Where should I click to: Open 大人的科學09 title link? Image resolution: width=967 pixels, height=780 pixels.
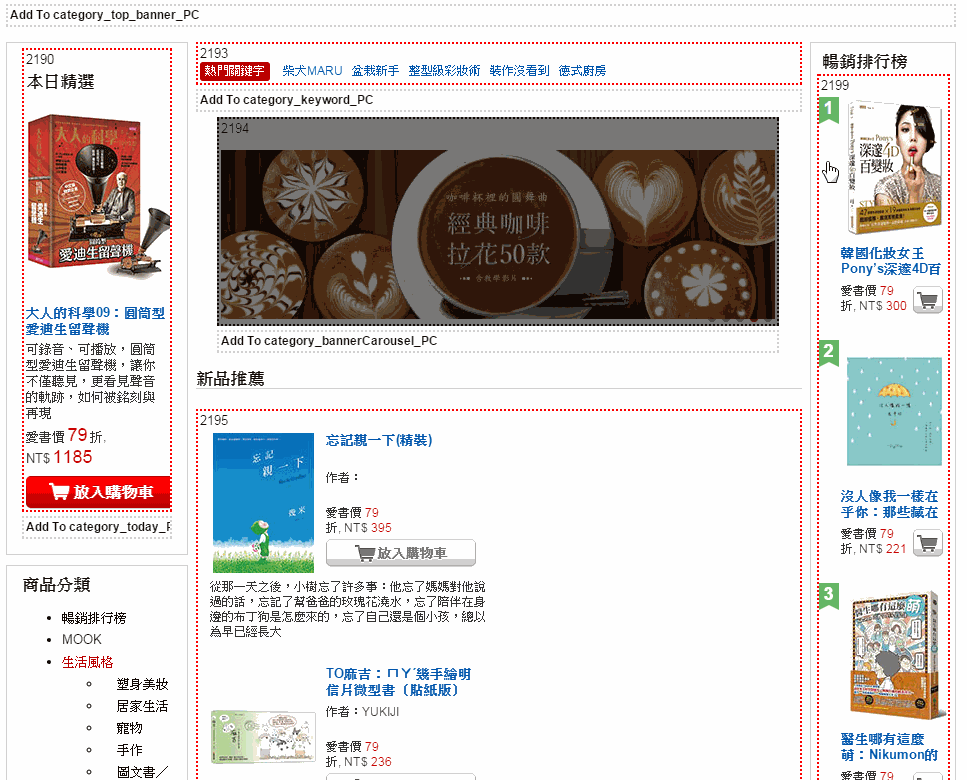(96, 321)
